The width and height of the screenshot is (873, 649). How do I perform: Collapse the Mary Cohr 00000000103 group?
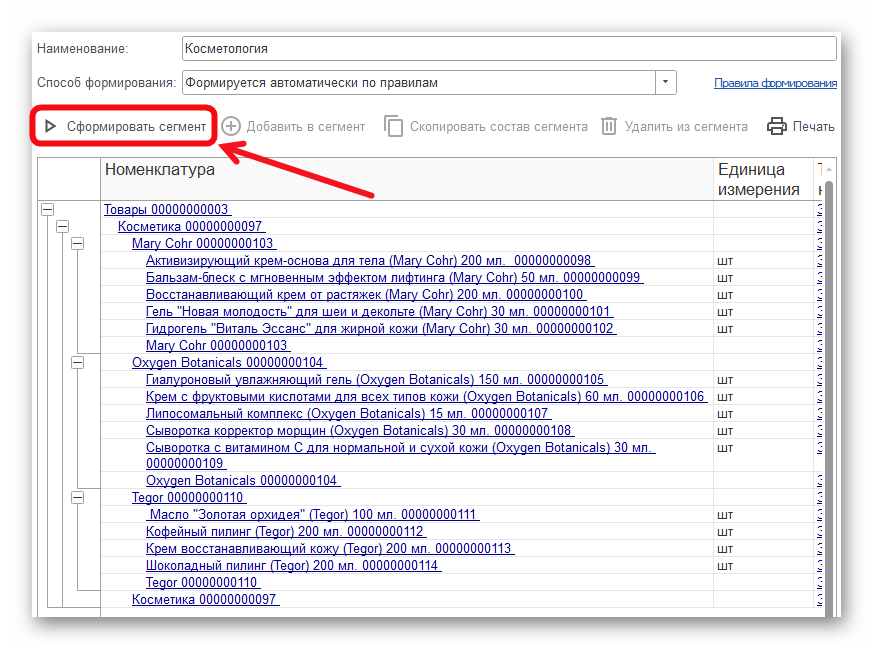coord(77,244)
